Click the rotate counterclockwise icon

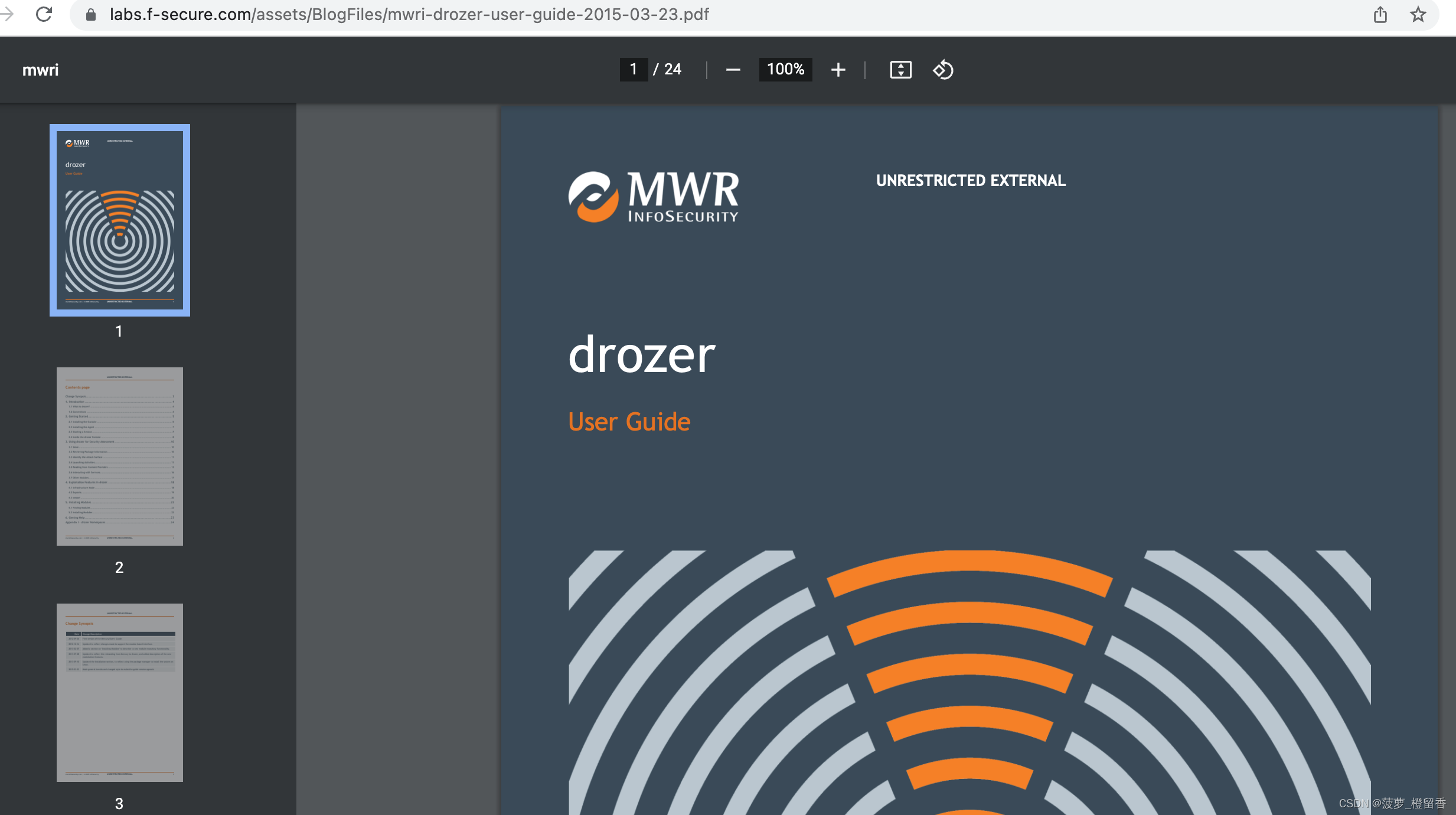tap(943, 70)
